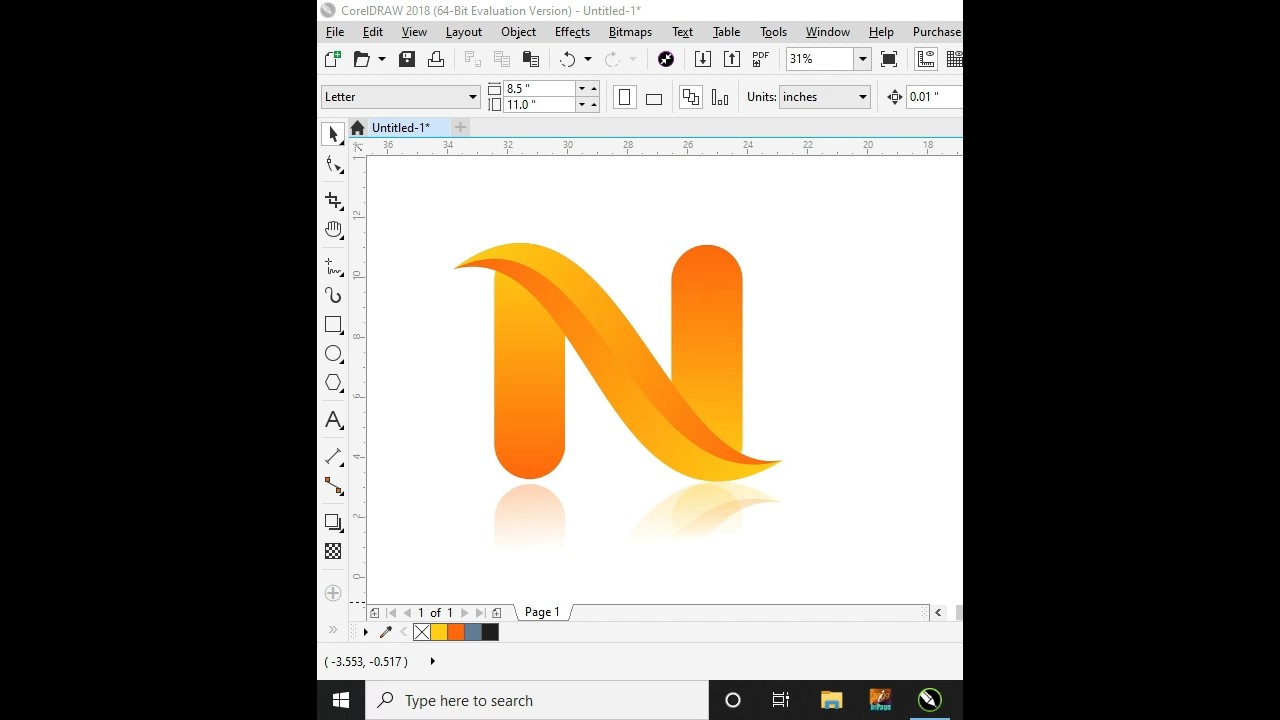
Task: Pick the yellow document palette swatch
Action: pos(439,632)
